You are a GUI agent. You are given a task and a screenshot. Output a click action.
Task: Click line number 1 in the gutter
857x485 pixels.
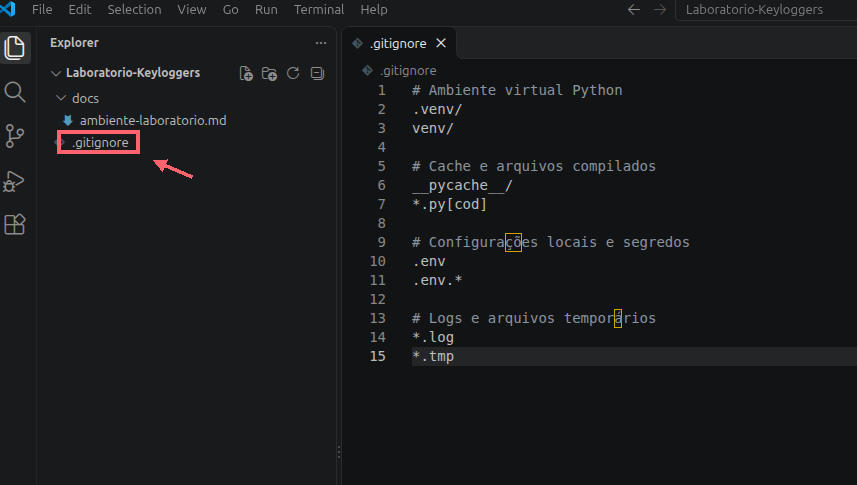click(x=381, y=90)
